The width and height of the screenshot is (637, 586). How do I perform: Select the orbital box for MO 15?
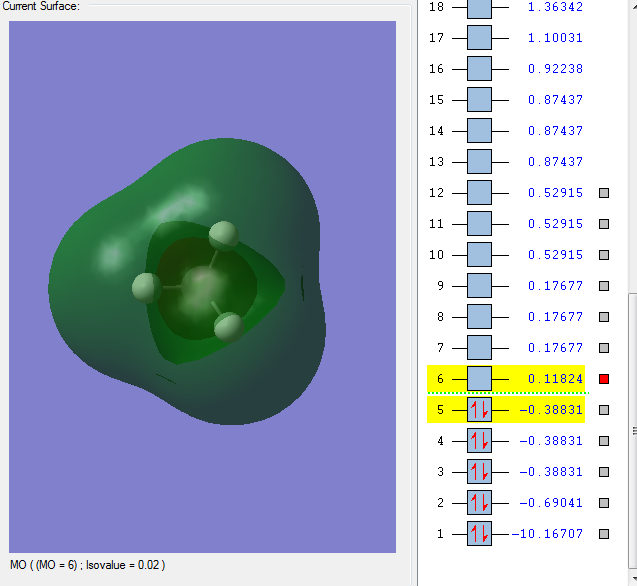click(x=479, y=100)
